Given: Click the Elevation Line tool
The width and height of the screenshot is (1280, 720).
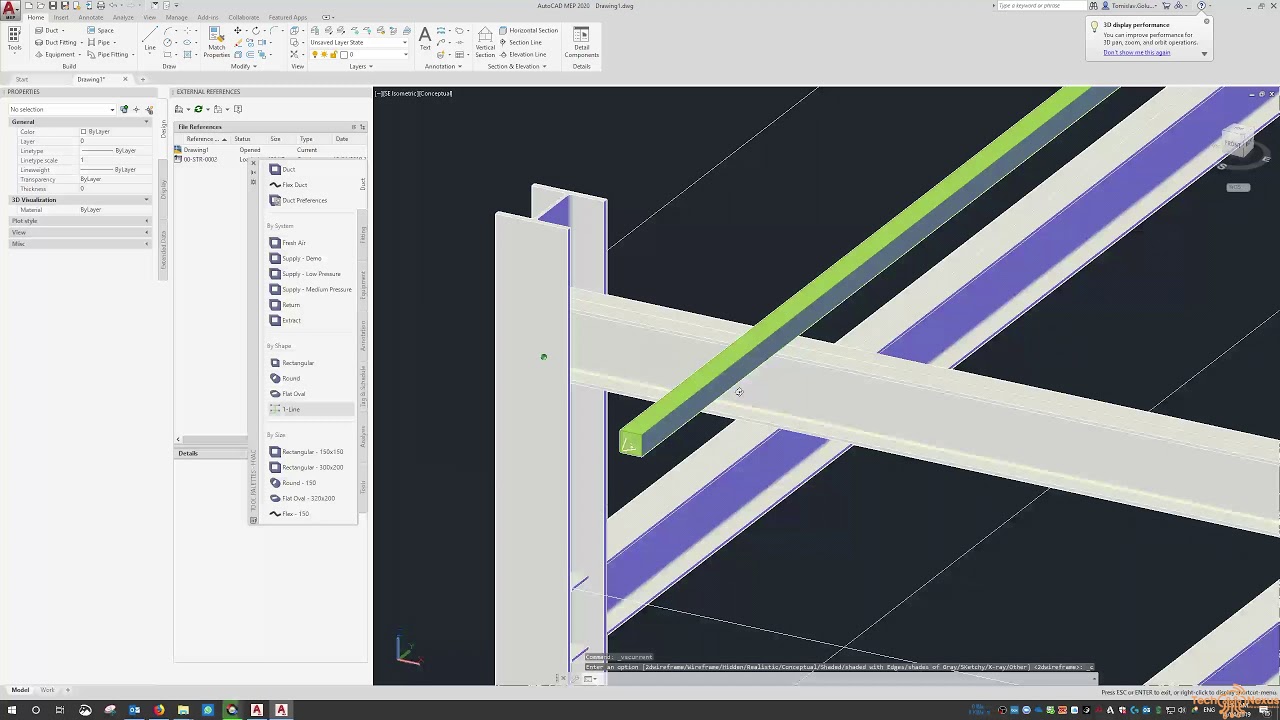Looking at the screenshot, I should pyautogui.click(x=523, y=54).
